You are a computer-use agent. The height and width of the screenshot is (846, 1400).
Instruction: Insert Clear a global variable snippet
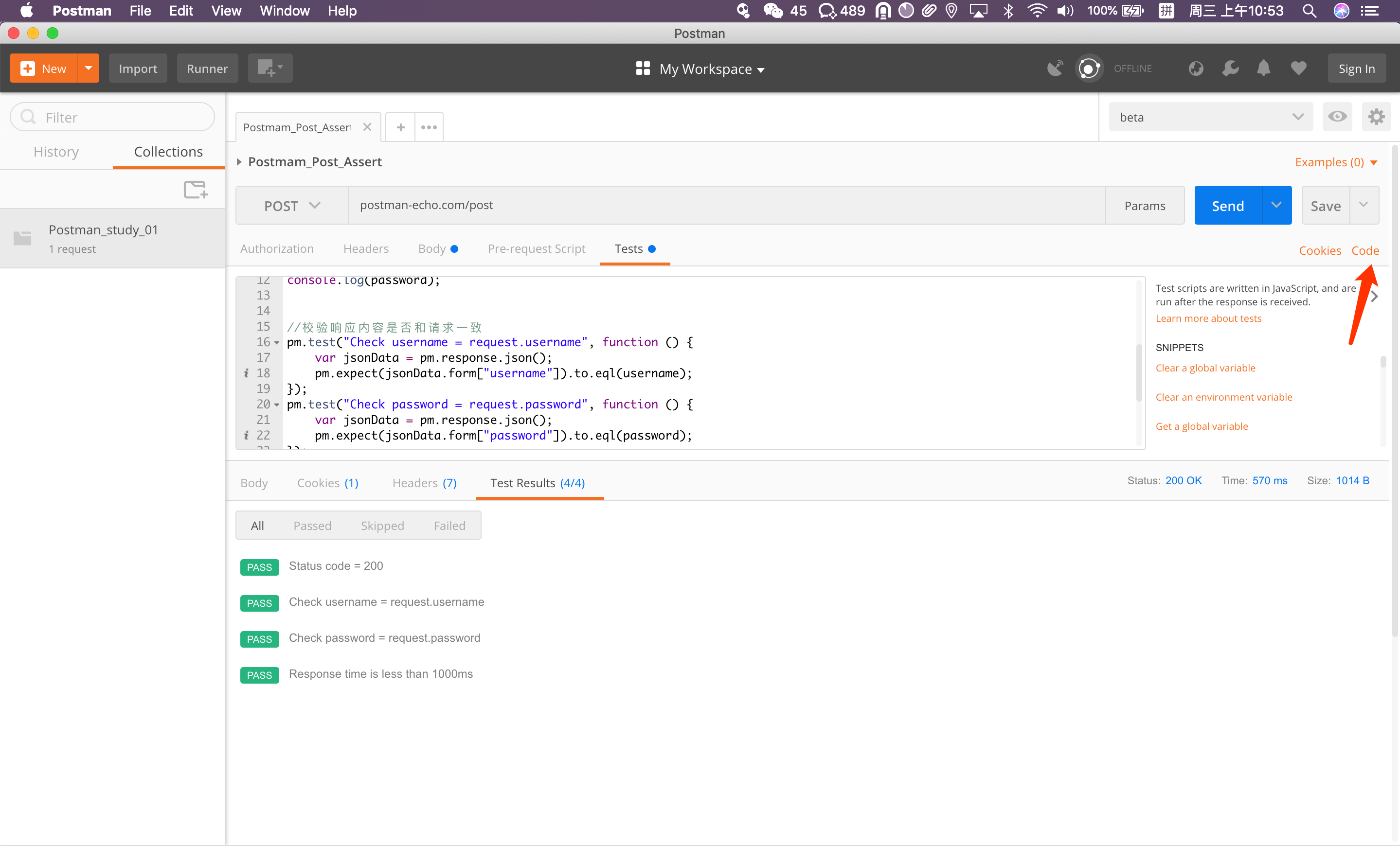point(1205,368)
